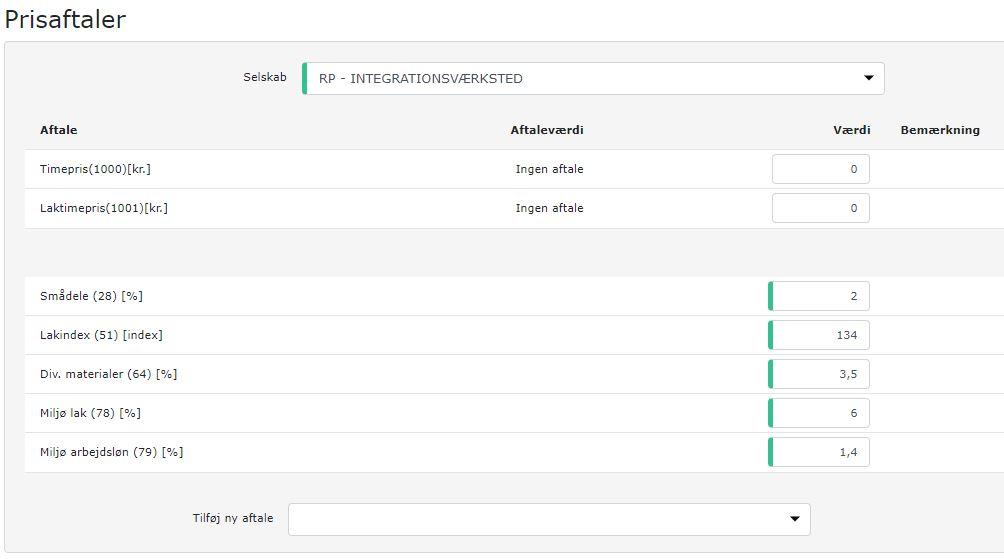Viewport: 1004px width, 559px height.
Task: Click the Smådele (28) [%] row label
Action: (x=91, y=296)
